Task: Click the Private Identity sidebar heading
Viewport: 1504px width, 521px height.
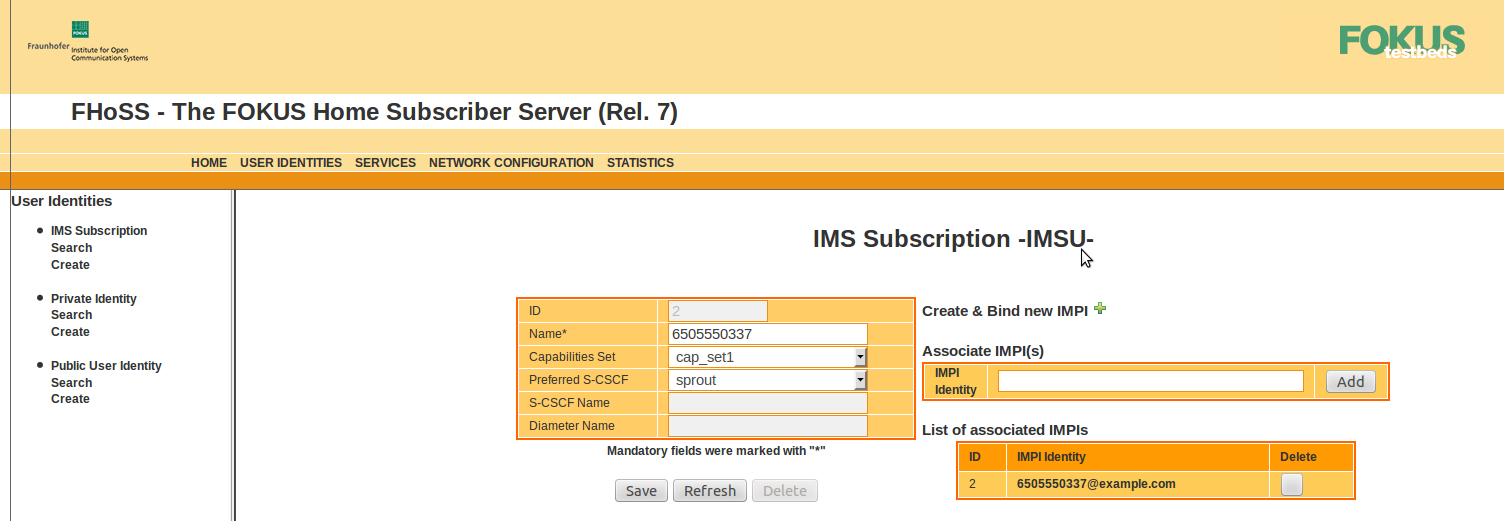Action: [94, 299]
